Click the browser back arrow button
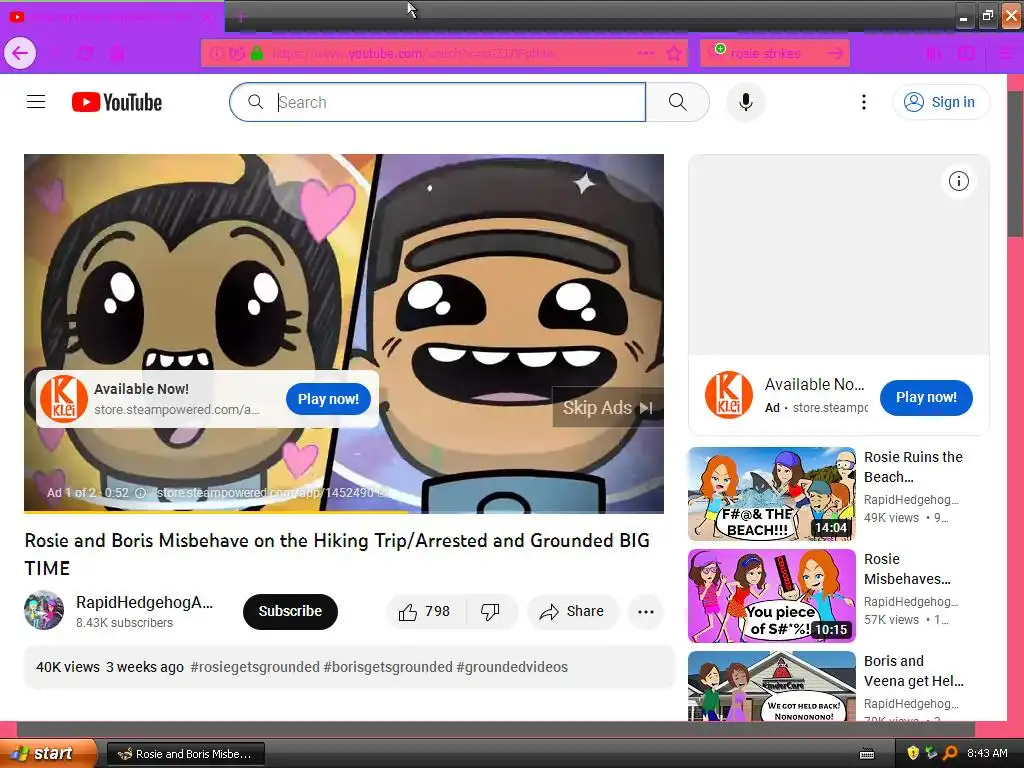This screenshot has width=1024, height=768. click(20, 53)
